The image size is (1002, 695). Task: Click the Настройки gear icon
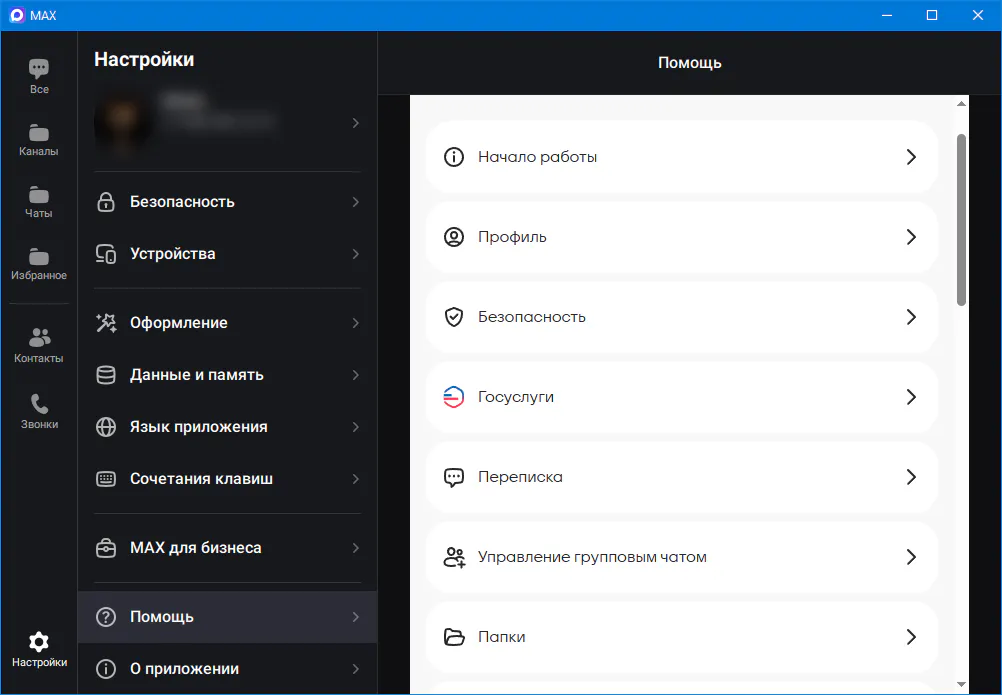click(x=39, y=641)
